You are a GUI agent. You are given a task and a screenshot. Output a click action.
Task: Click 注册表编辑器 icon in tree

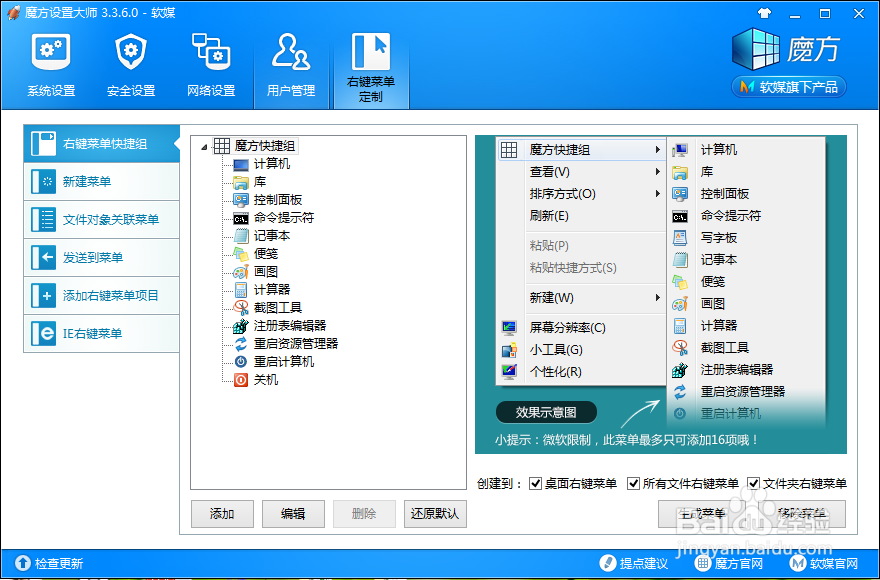point(241,326)
